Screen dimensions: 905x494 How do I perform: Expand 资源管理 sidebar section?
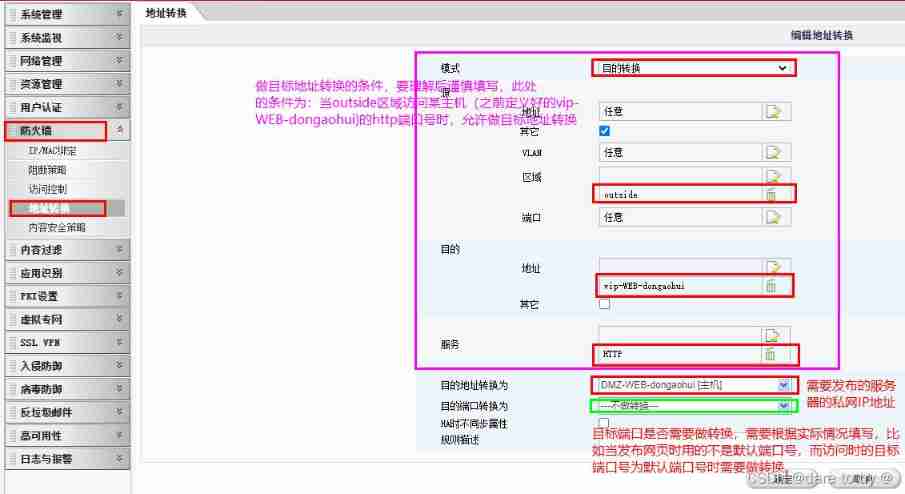66,84
